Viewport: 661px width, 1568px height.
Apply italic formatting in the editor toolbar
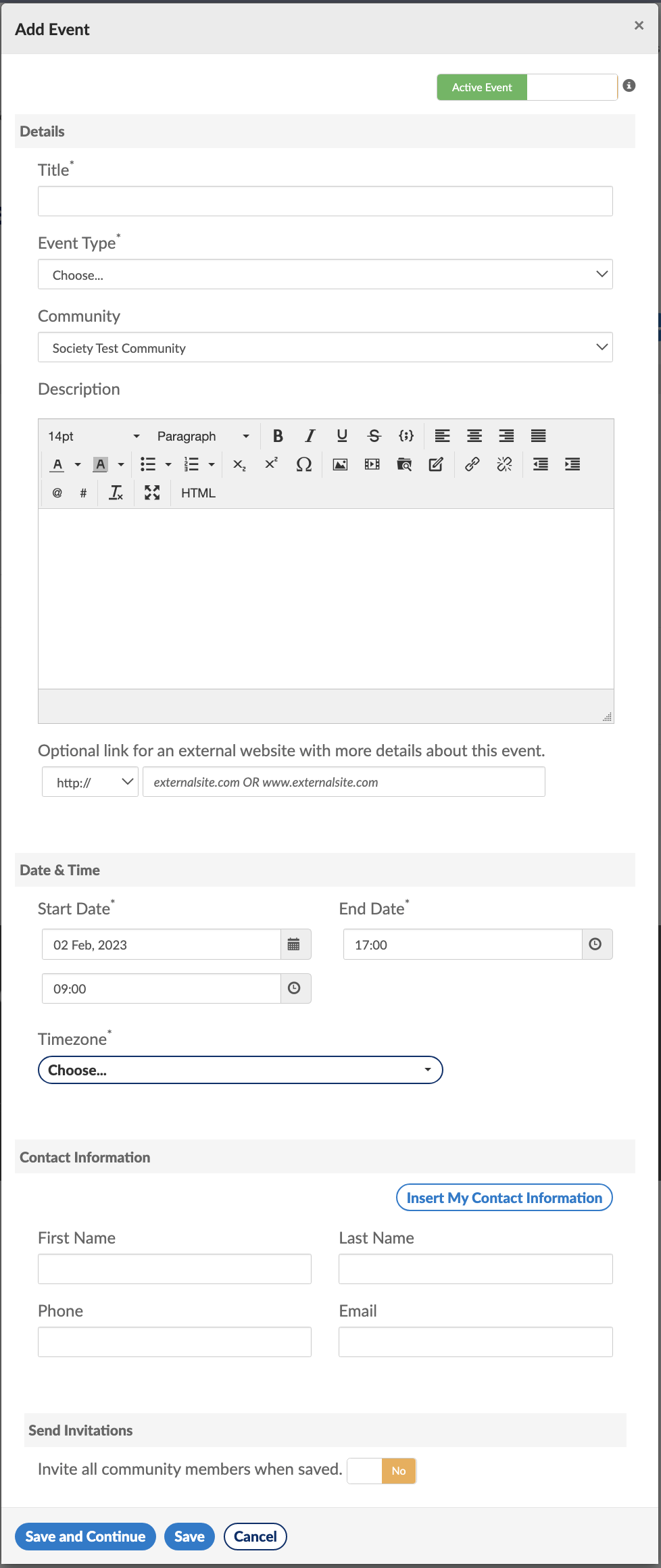click(x=310, y=436)
